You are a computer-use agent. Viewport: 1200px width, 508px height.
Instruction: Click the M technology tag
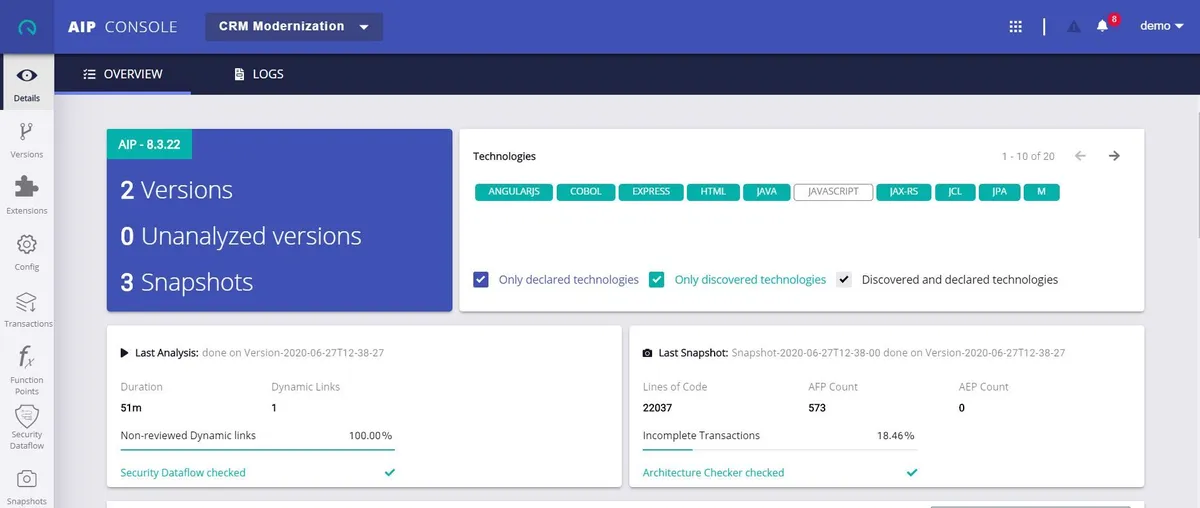[1041, 192]
